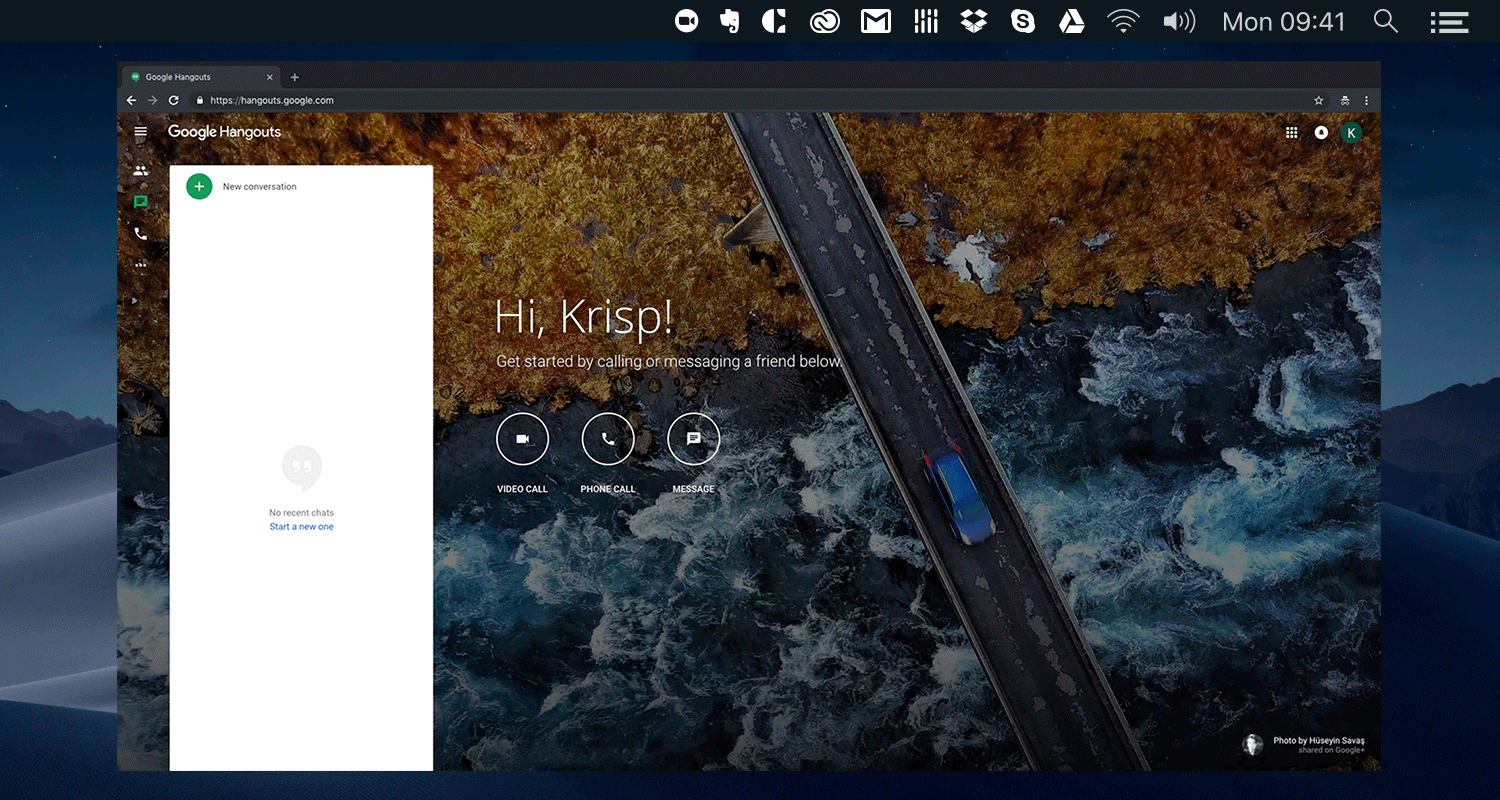Open the Google apps grid
This screenshot has width=1500, height=800.
click(1292, 132)
